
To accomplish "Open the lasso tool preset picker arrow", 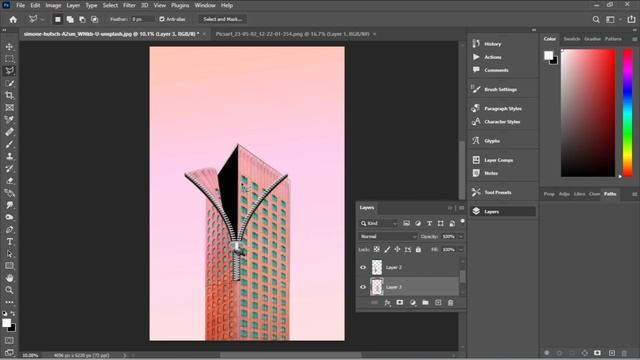I will point(42,19).
